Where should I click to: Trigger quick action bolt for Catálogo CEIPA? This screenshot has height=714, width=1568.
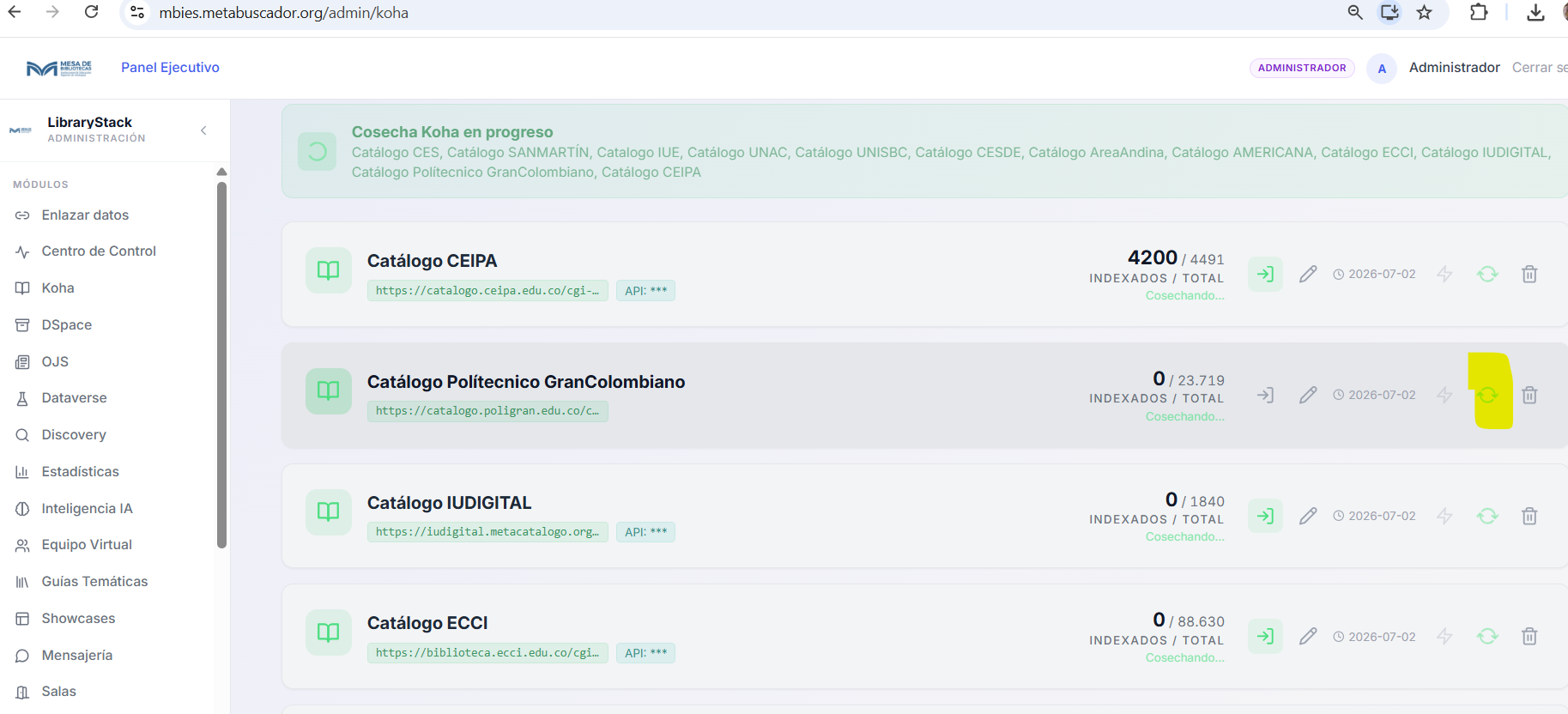[x=1445, y=275]
